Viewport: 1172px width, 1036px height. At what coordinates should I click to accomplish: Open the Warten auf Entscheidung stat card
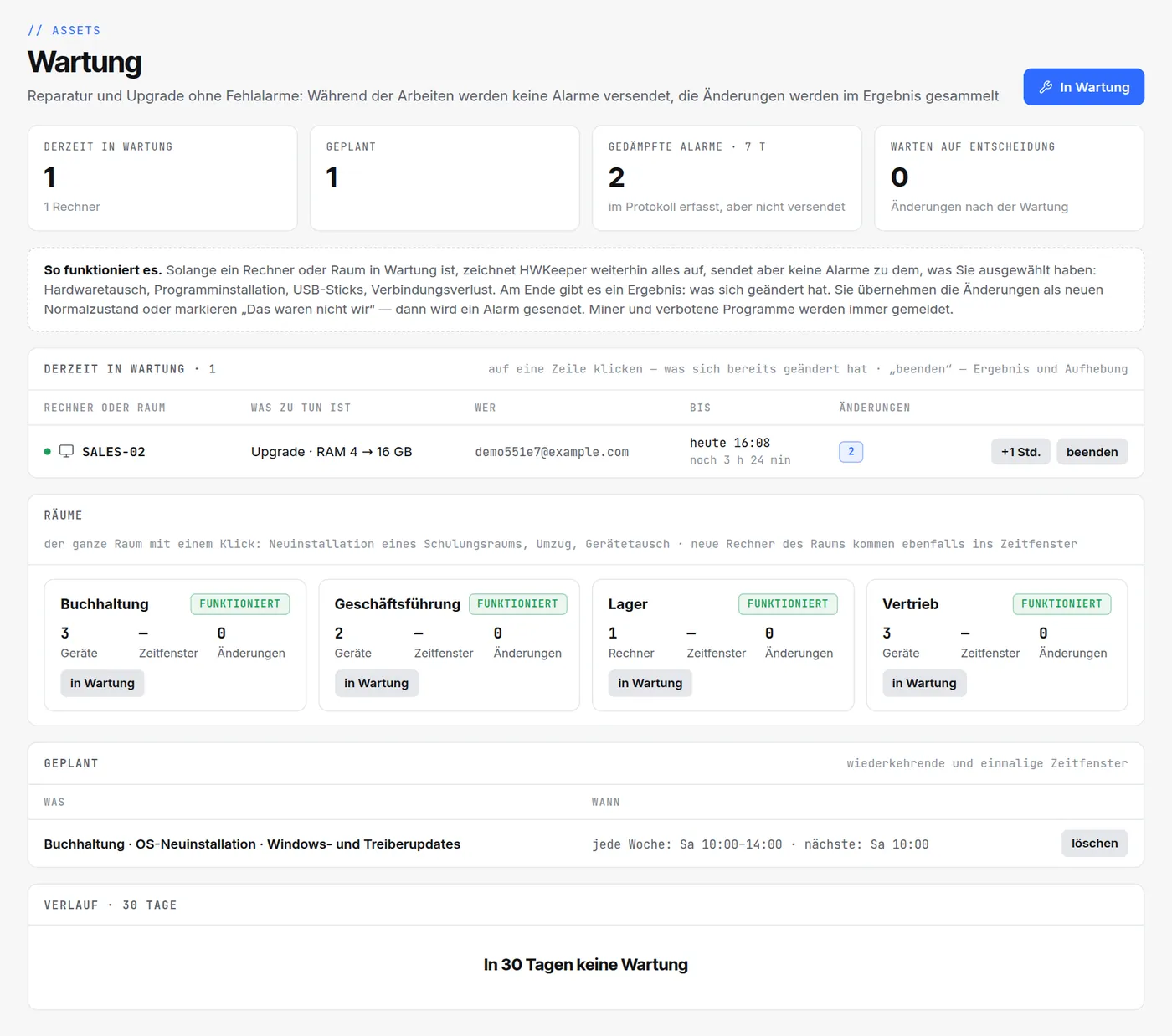[x=1009, y=178]
